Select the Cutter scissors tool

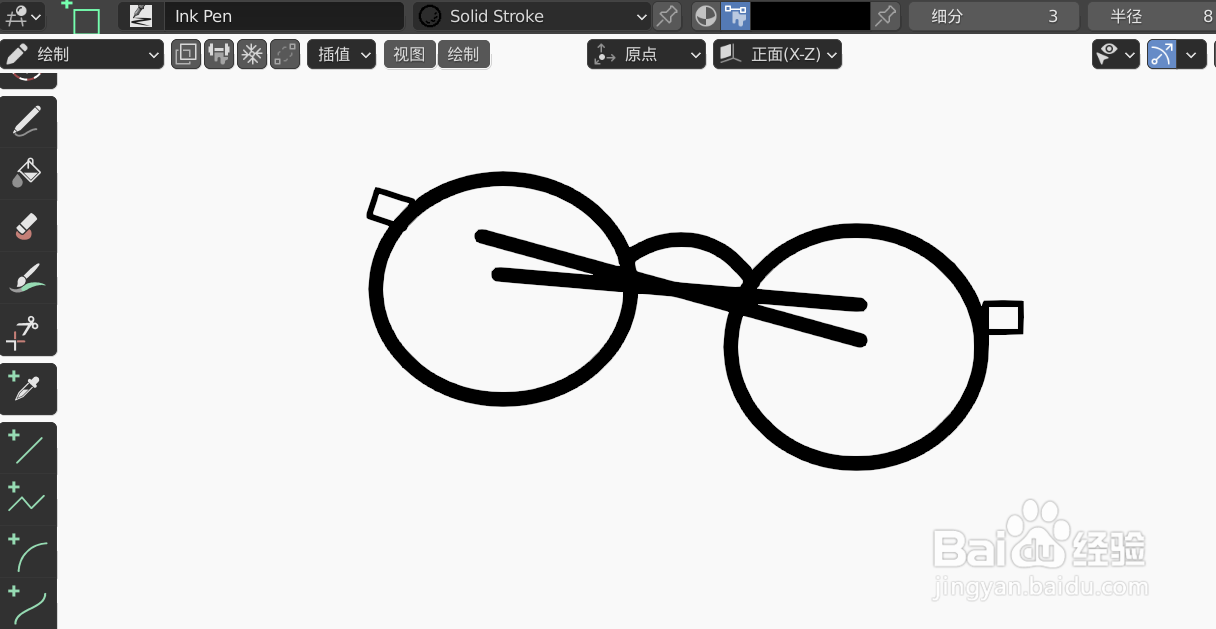28,329
